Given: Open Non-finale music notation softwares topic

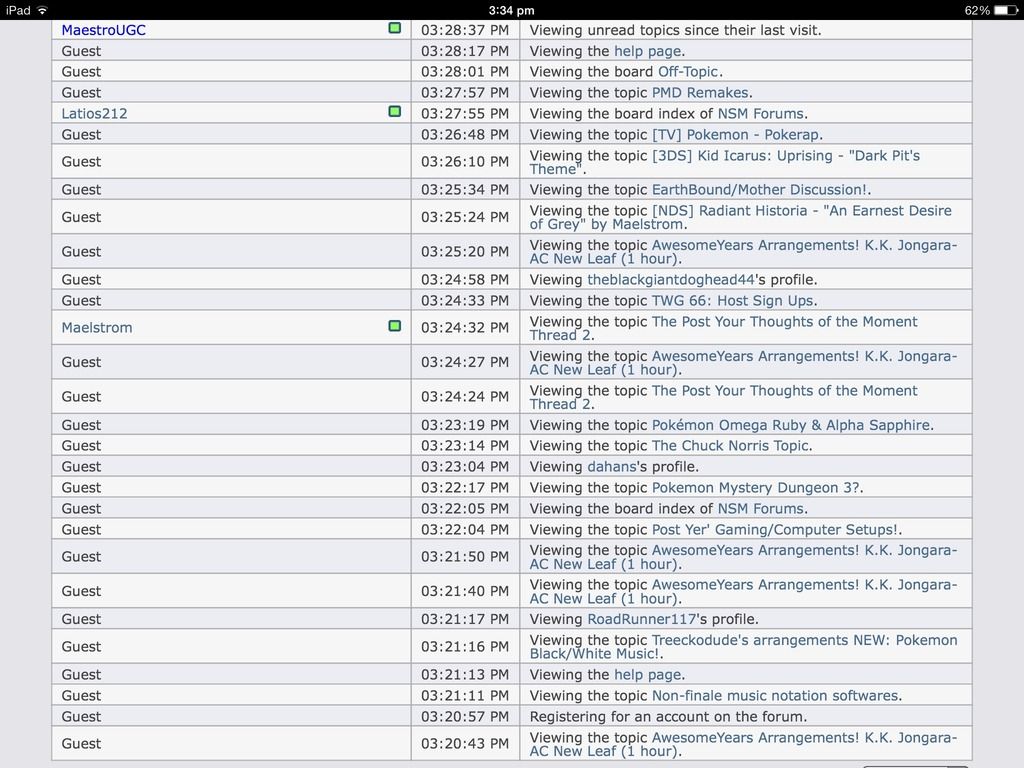Looking at the screenshot, I should pos(775,696).
